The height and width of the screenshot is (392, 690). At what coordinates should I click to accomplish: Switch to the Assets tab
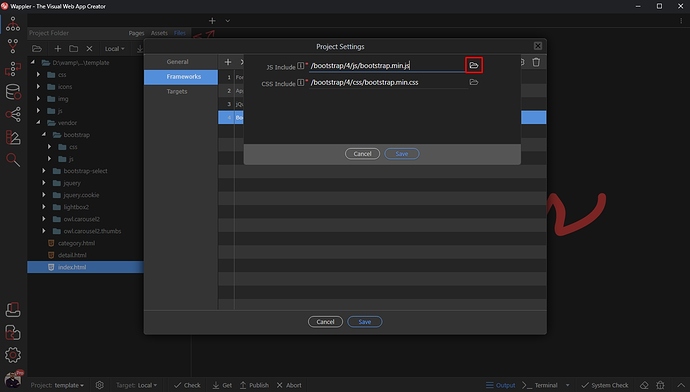(x=159, y=33)
